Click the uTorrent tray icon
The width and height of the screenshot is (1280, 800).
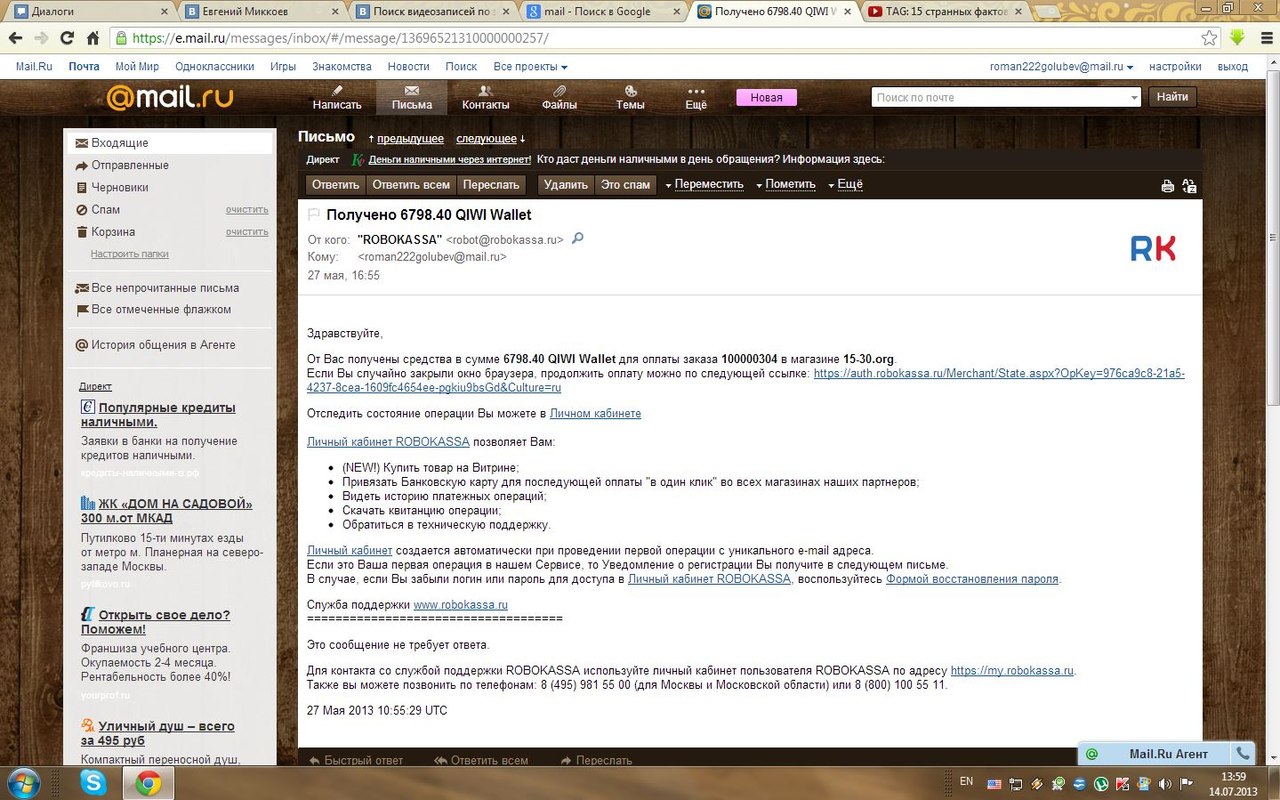coord(1100,784)
